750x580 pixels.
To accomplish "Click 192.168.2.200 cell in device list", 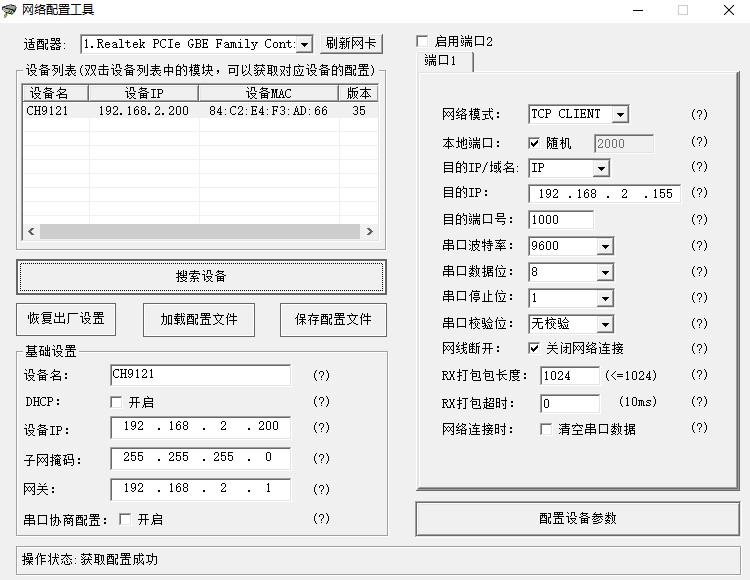I will [143, 110].
